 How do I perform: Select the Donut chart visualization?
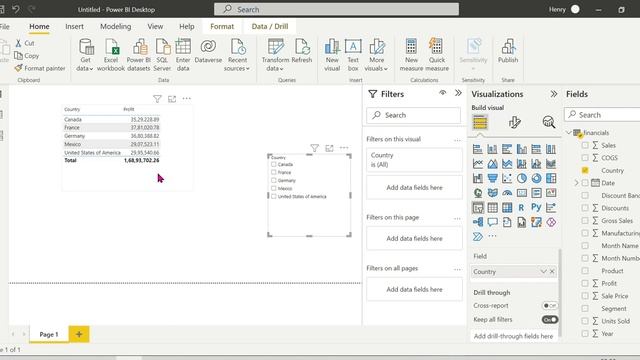(536, 178)
